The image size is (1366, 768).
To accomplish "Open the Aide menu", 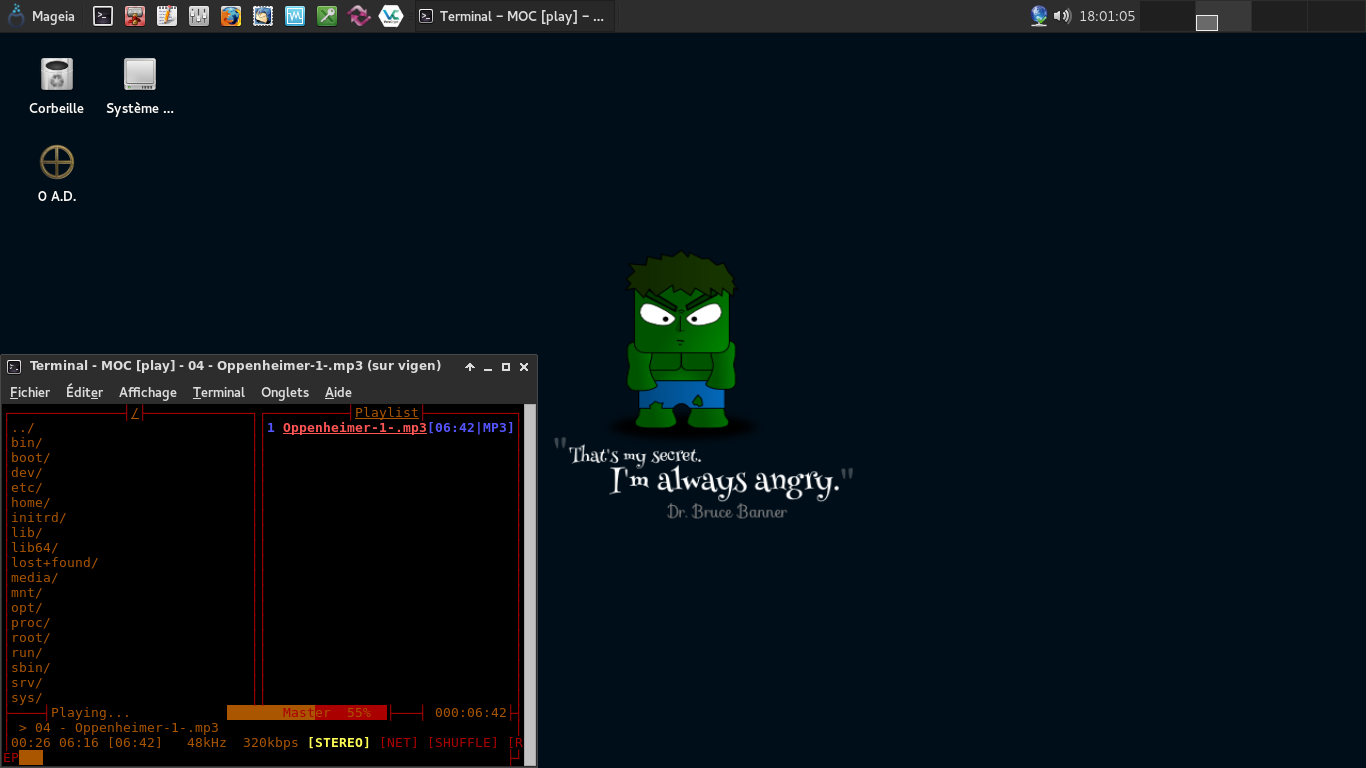I will tap(338, 392).
